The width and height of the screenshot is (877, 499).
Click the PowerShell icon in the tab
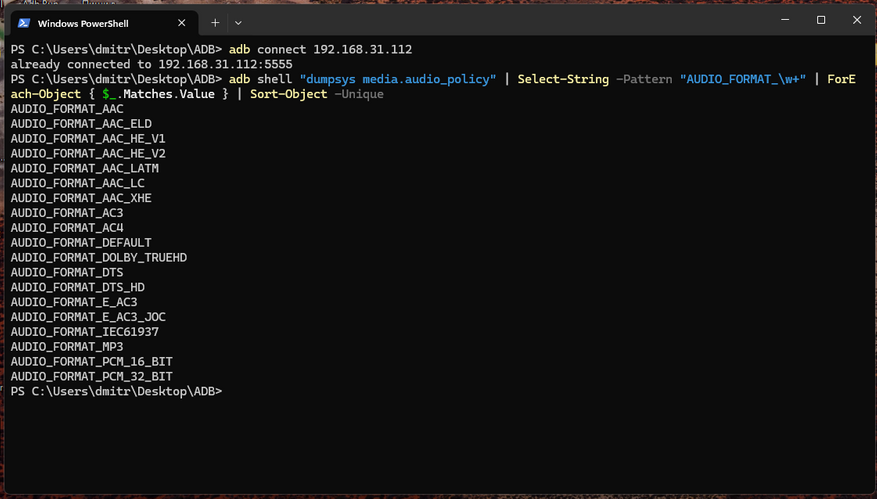(23, 22)
